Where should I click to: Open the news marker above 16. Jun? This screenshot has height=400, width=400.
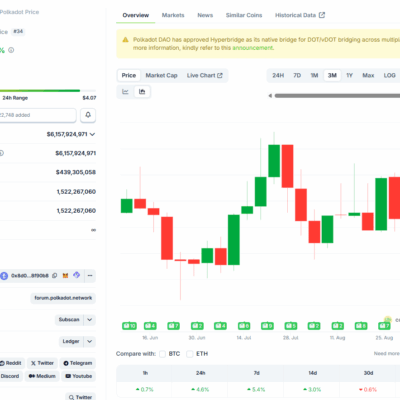(150, 326)
